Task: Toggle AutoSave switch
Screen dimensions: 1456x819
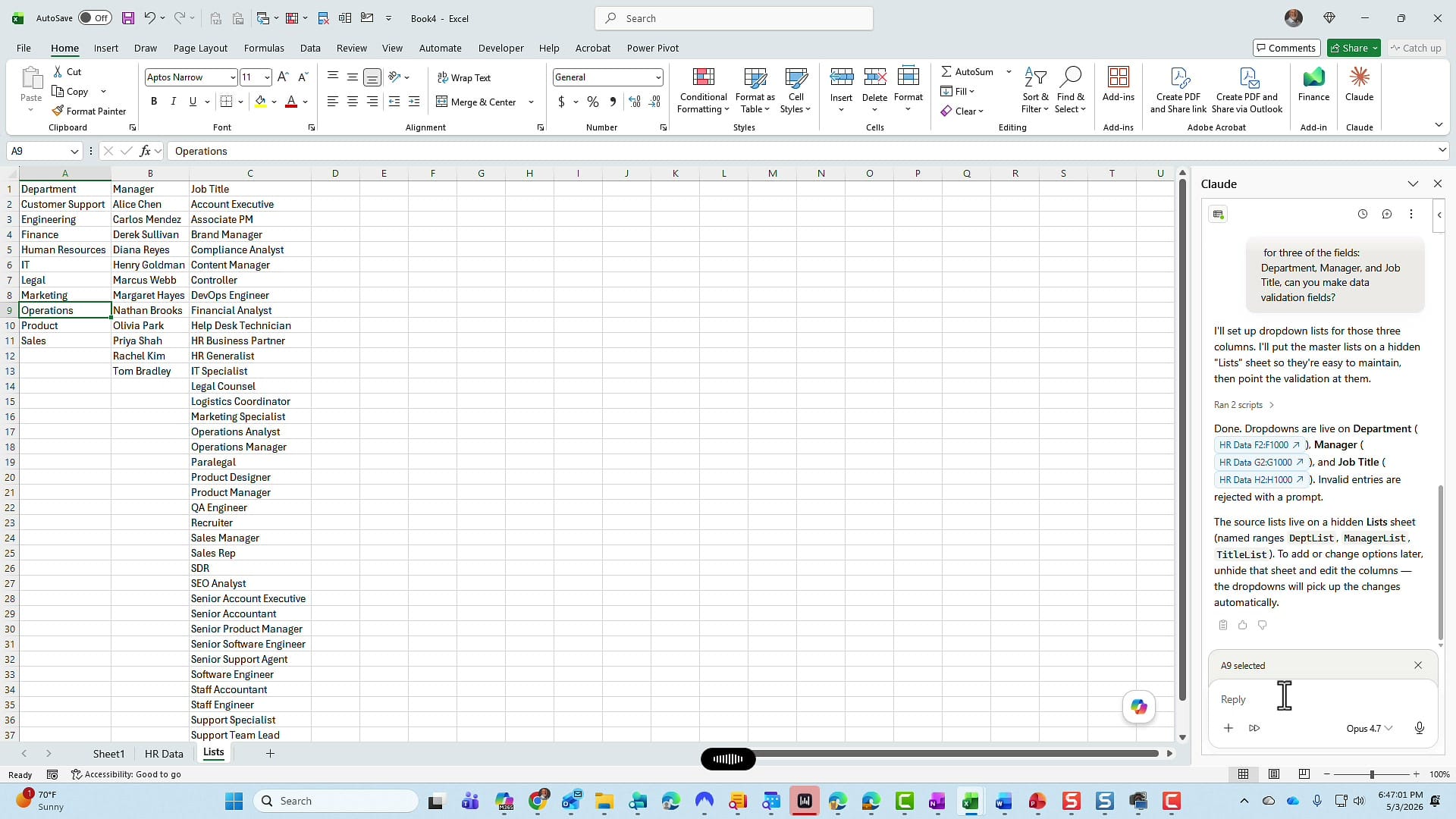Action: (95, 18)
